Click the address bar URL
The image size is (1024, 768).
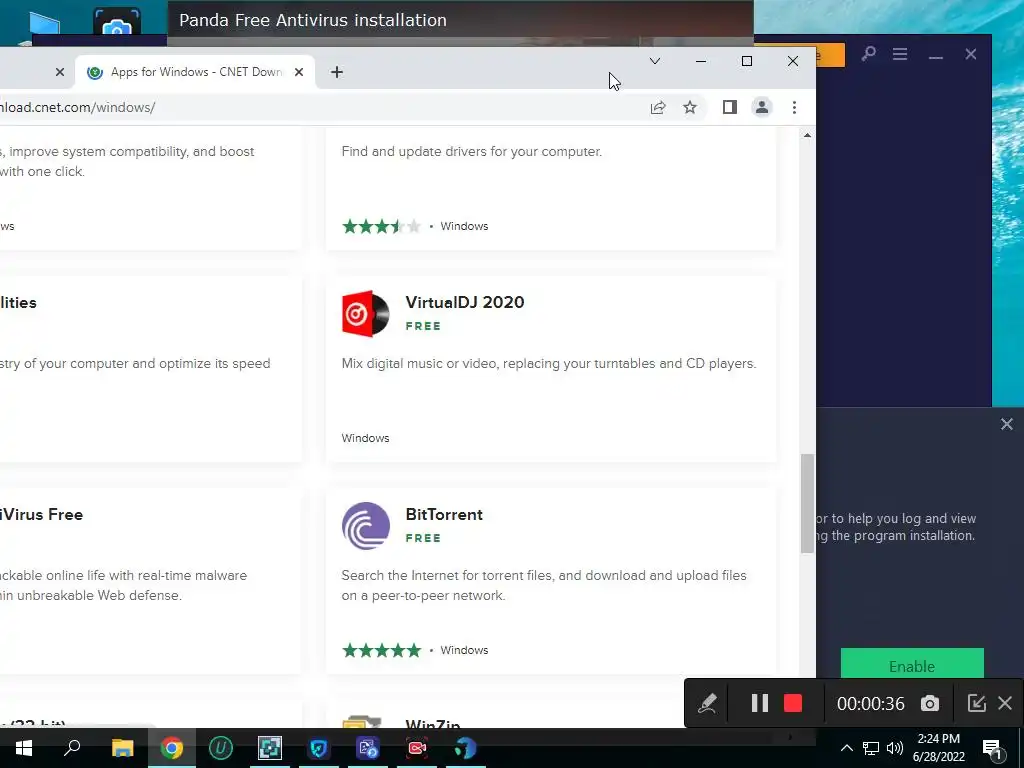pyautogui.click(x=78, y=107)
